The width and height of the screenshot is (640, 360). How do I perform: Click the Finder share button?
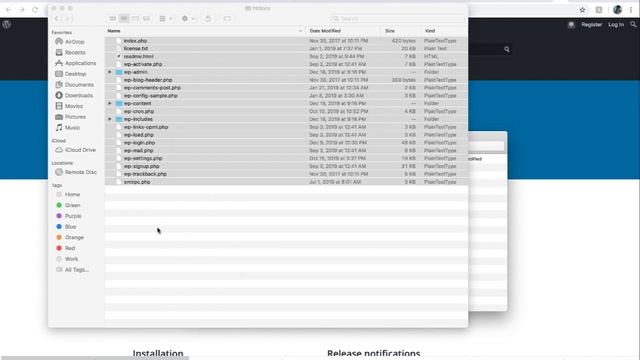pos(208,18)
